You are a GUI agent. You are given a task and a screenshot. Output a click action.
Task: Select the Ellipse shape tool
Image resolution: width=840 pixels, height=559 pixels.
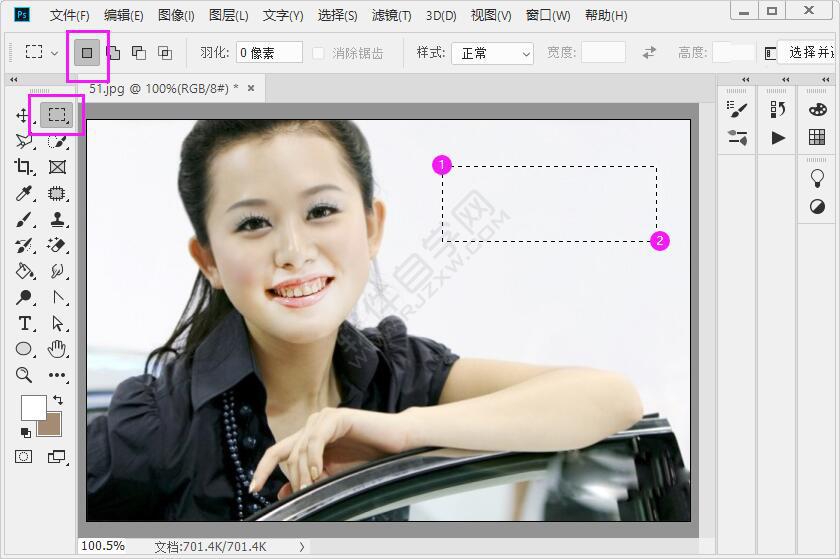(24, 349)
